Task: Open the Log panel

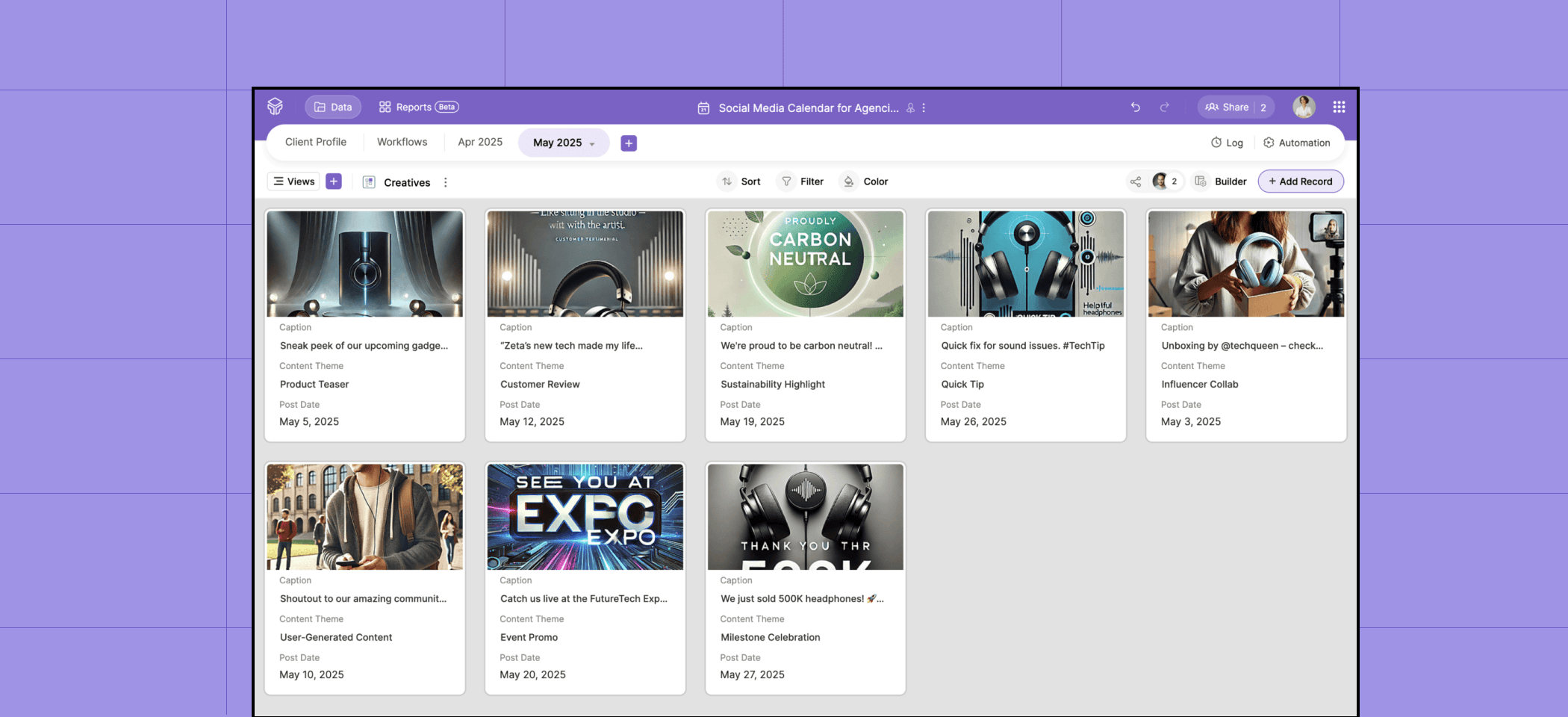Action: tap(1227, 143)
